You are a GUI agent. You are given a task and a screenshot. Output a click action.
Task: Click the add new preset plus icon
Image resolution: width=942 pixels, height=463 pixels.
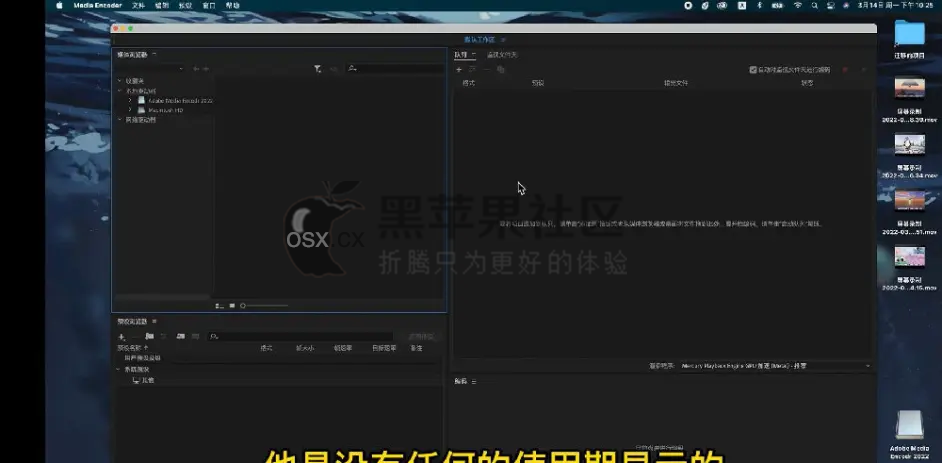[x=121, y=337]
